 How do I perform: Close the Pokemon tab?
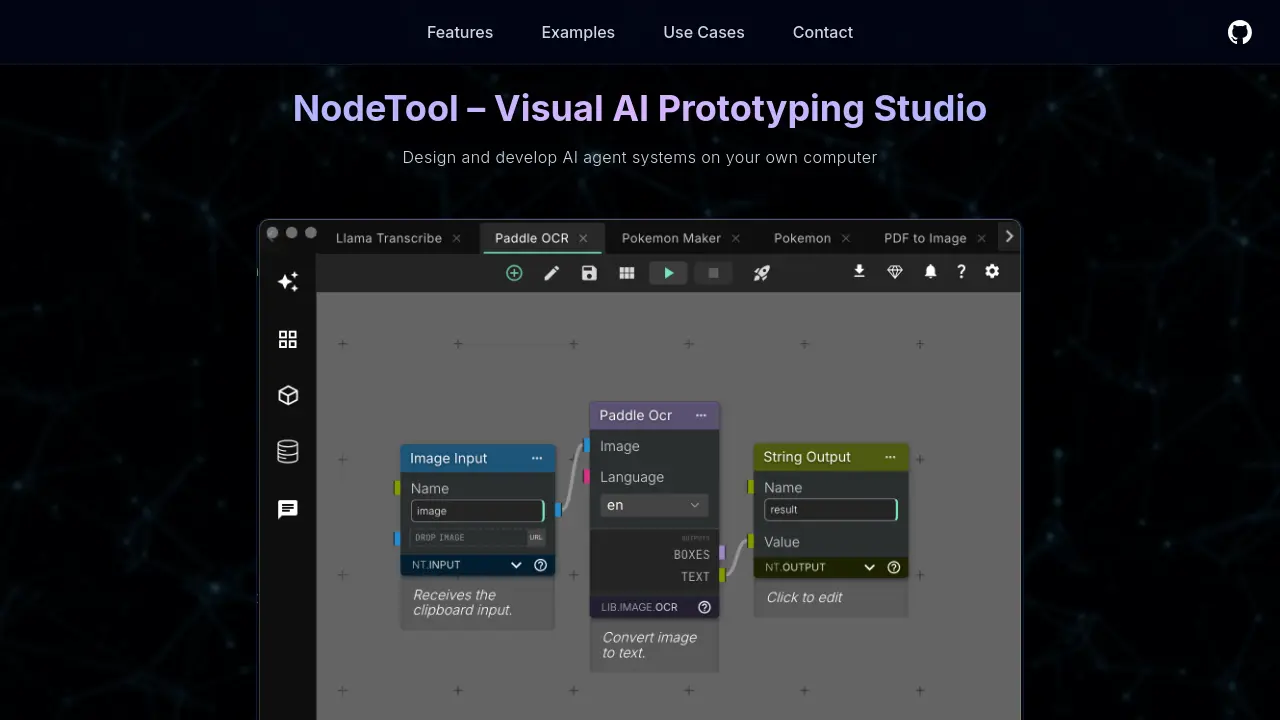coord(846,238)
